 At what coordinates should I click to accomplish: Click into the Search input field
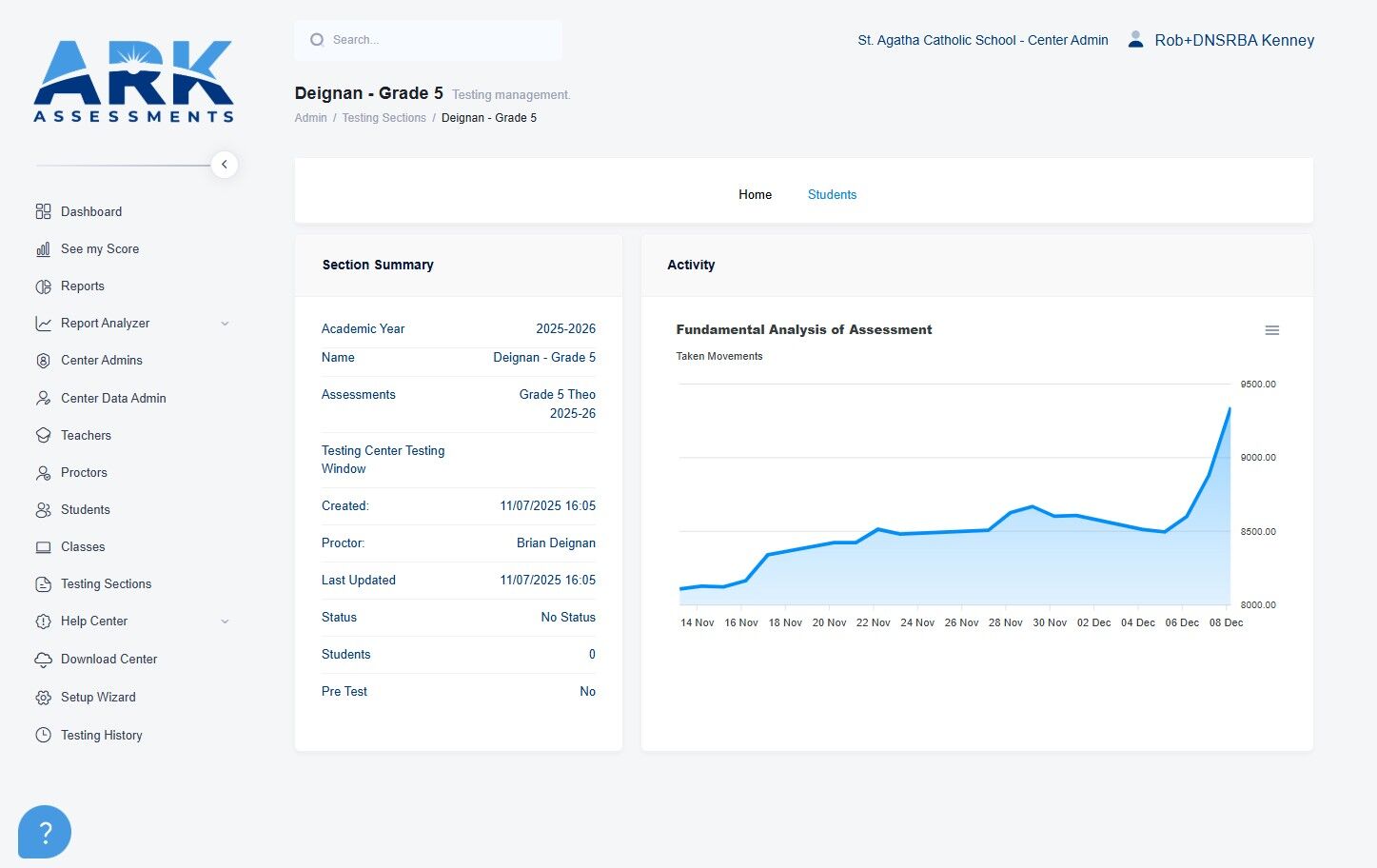pos(428,40)
